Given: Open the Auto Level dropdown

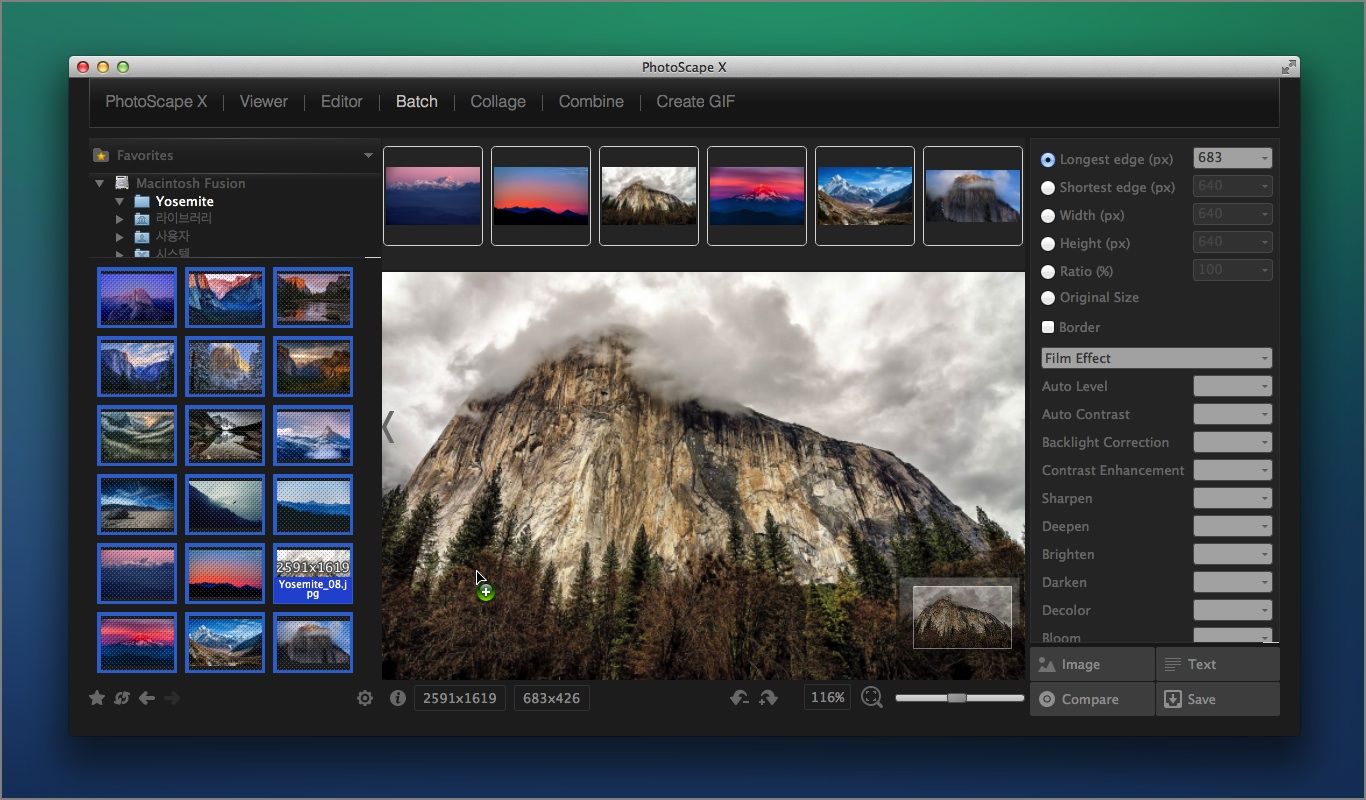Looking at the screenshot, I should point(1233,386).
